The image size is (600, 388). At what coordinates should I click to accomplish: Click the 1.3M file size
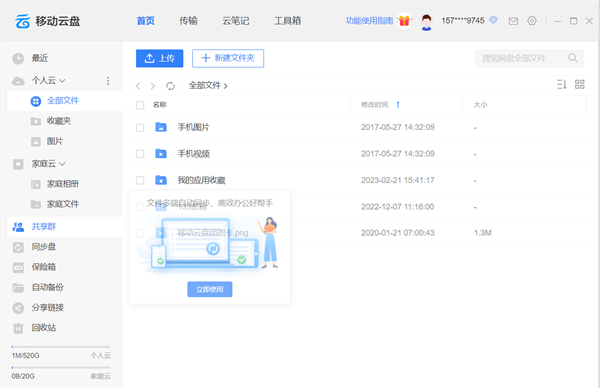tap(483, 233)
